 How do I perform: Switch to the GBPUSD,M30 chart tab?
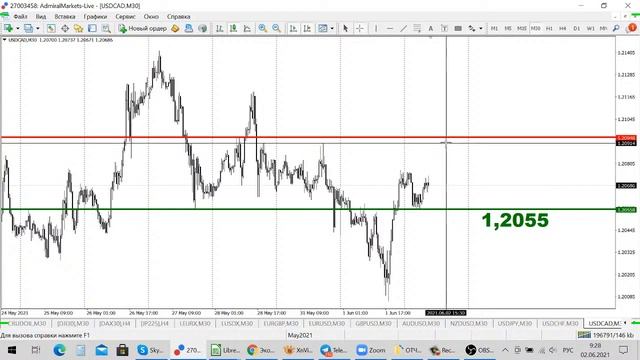tap(373, 323)
